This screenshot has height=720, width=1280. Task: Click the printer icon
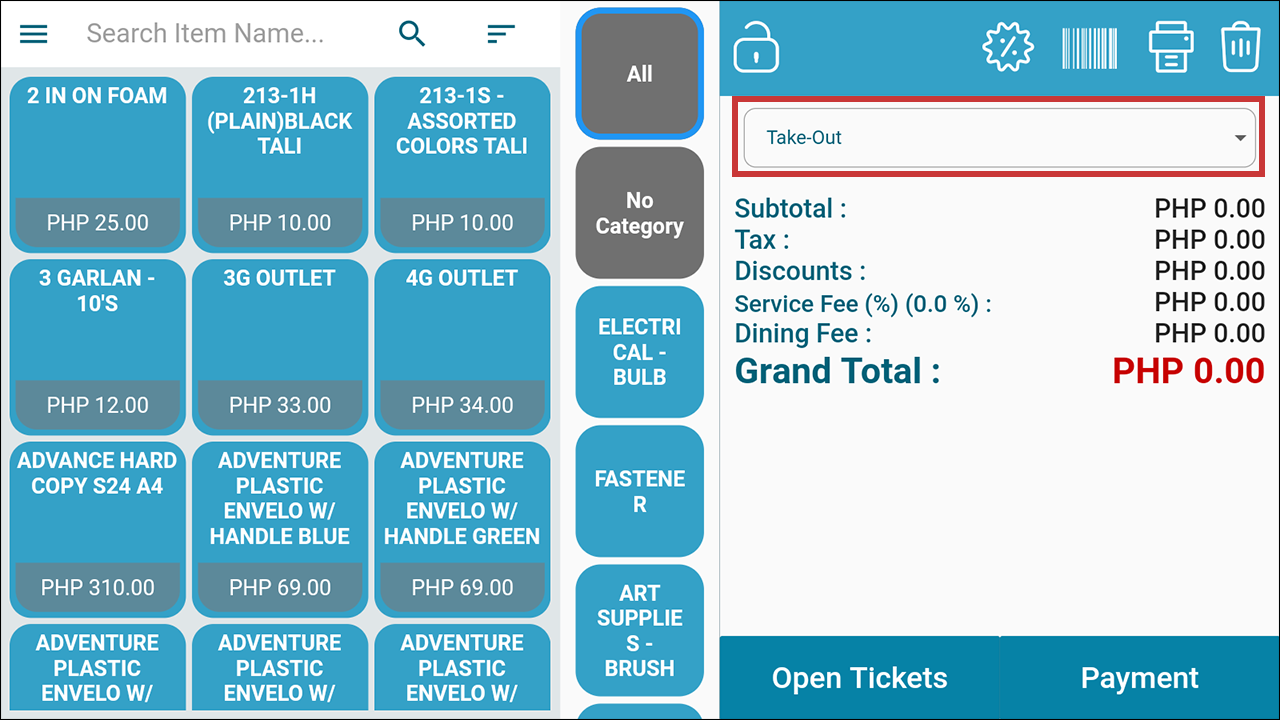click(x=1171, y=48)
